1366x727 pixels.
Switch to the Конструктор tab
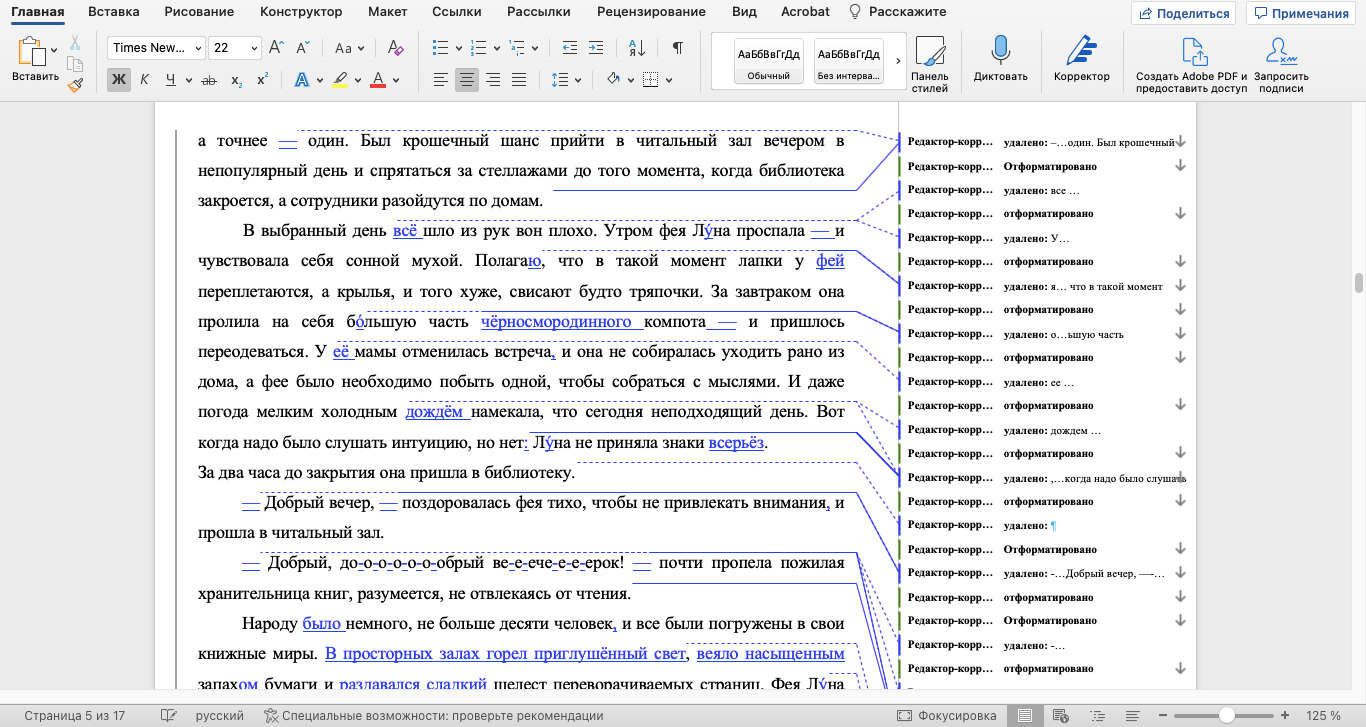pyautogui.click(x=301, y=12)
